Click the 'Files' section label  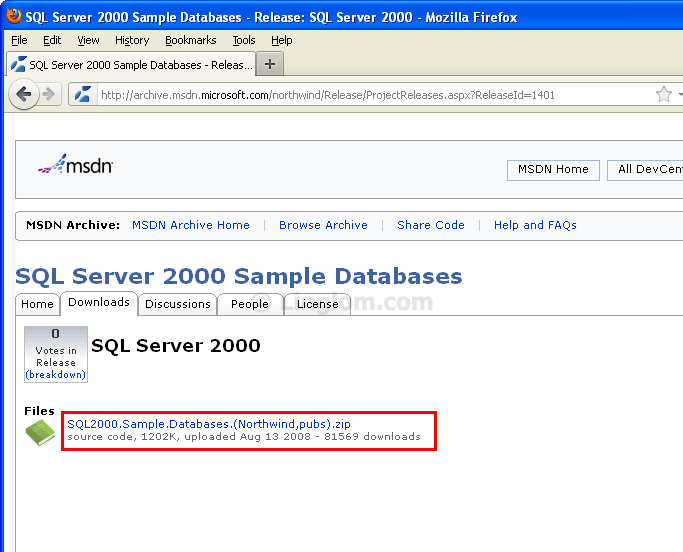click(39, 411)
